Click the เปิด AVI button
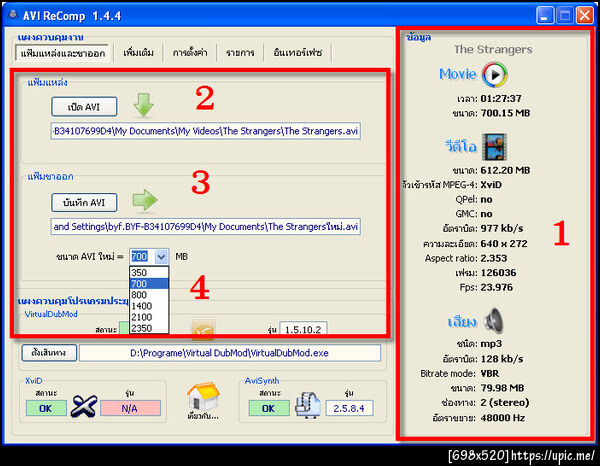 click(x=84, y=107)
